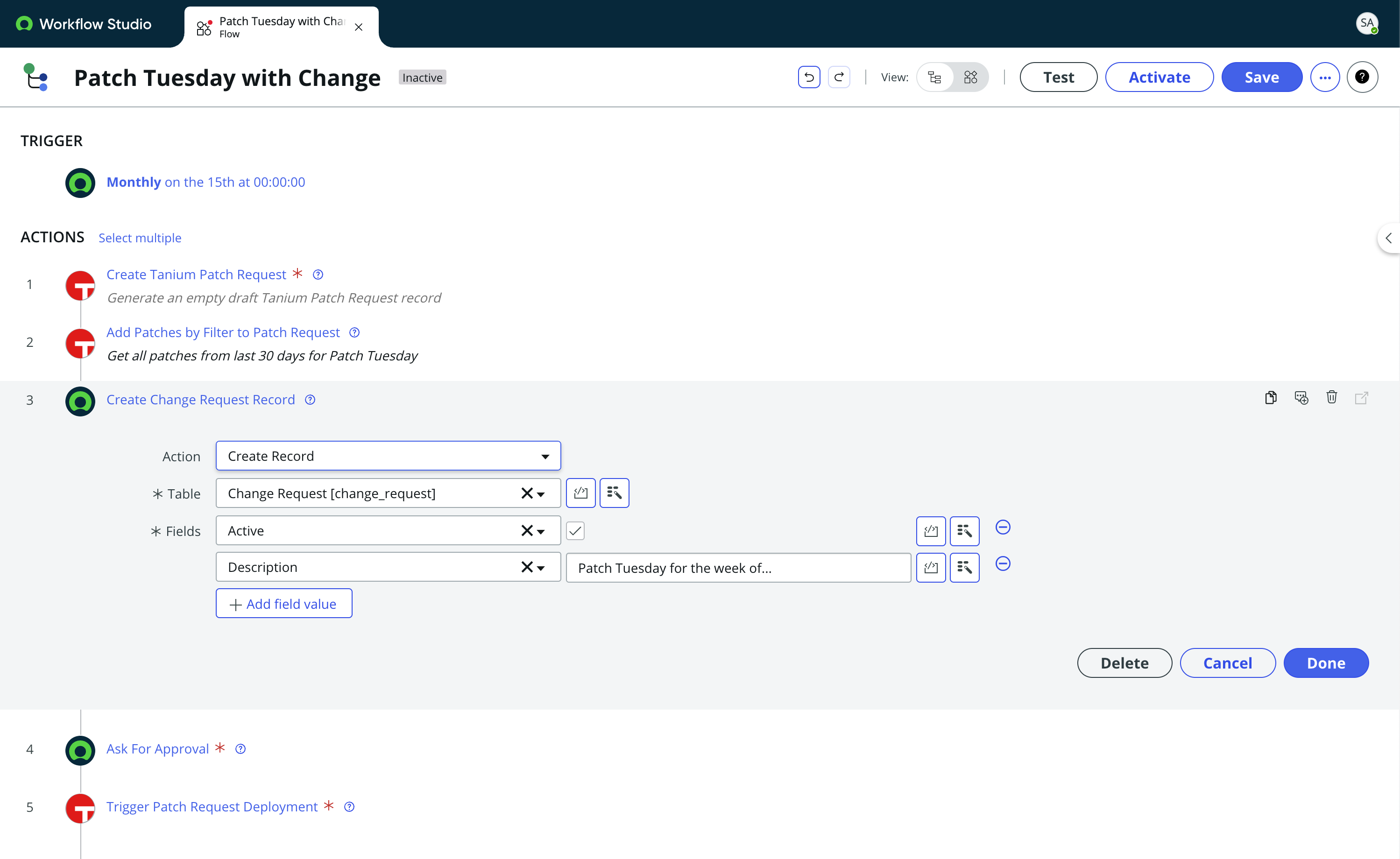Toggle the Active checkbox value

click(575, 531)
